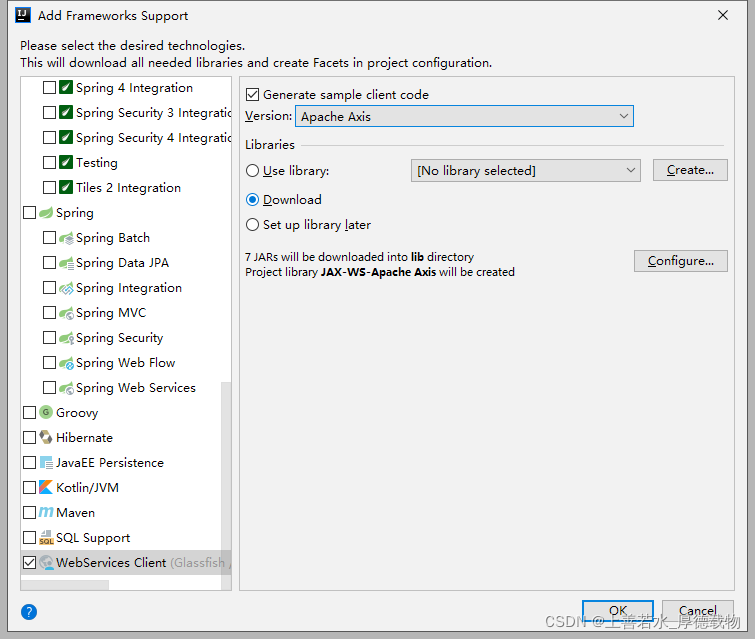Click the vertical scrollbar of frameworks list
This screenshot has width=755, height=639.
226,484
